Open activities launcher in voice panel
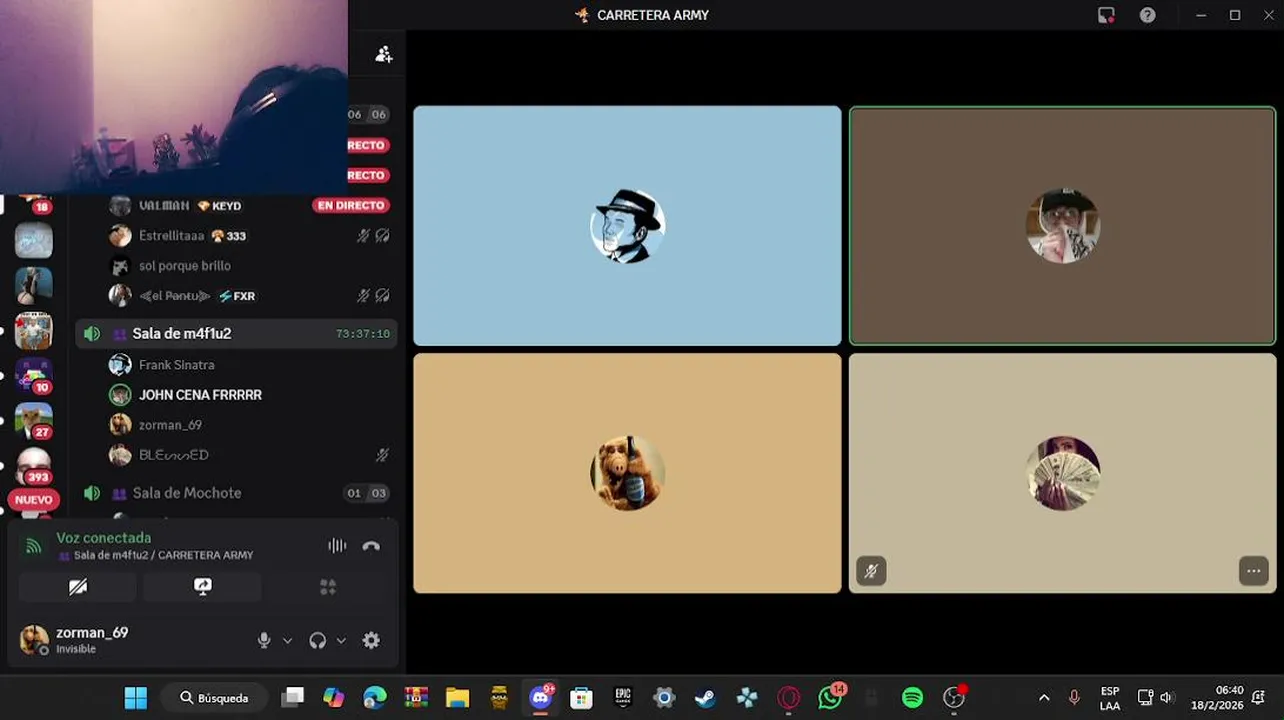The height and width of the screenshot is (720, 1284). [327, 587]
